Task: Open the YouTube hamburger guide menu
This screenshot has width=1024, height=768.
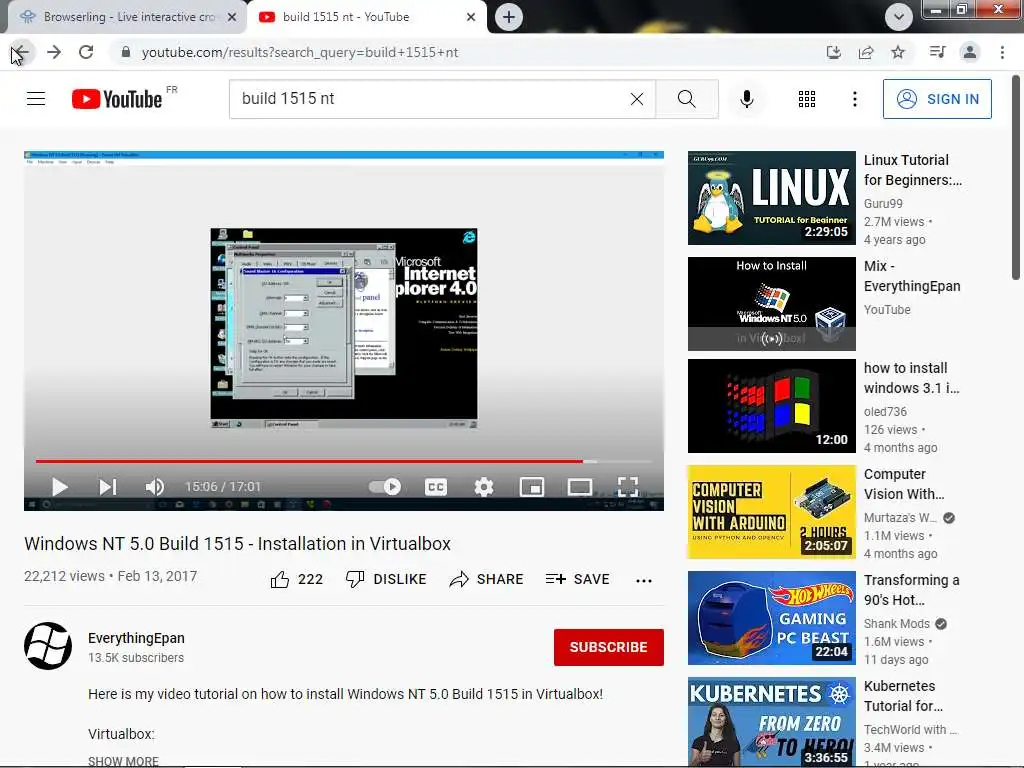Action: (36, 99)
